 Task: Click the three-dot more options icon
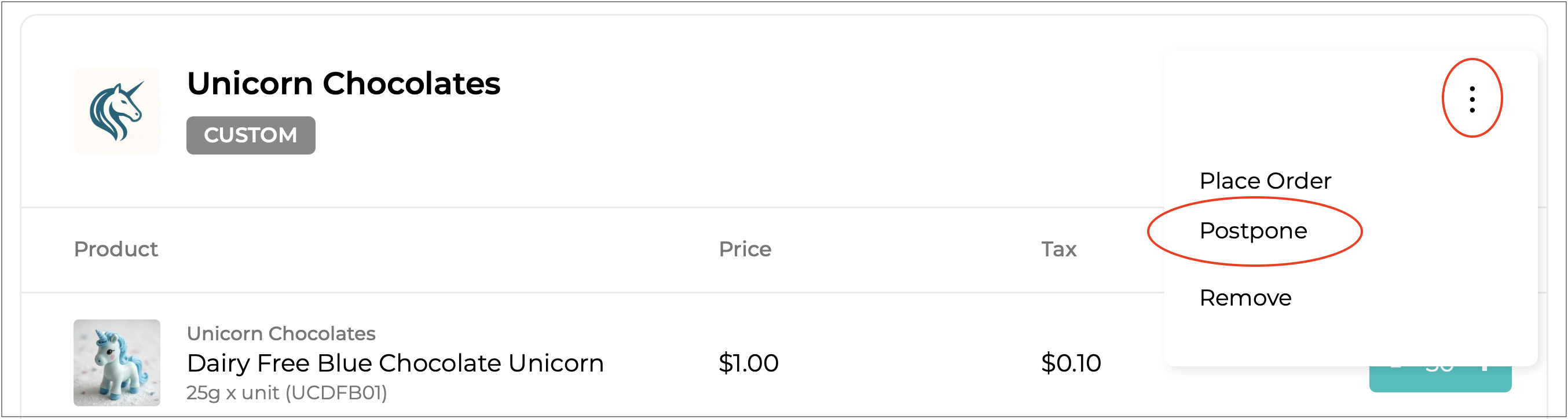point(1472,99)
